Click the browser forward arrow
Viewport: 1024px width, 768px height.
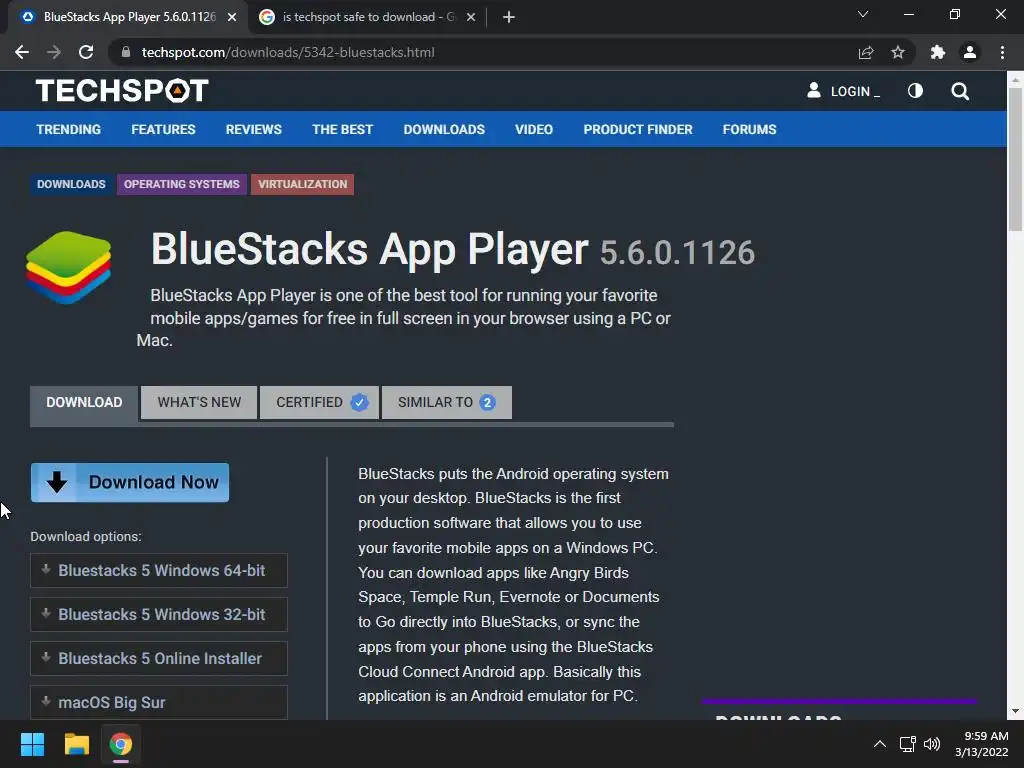(54, 52)
